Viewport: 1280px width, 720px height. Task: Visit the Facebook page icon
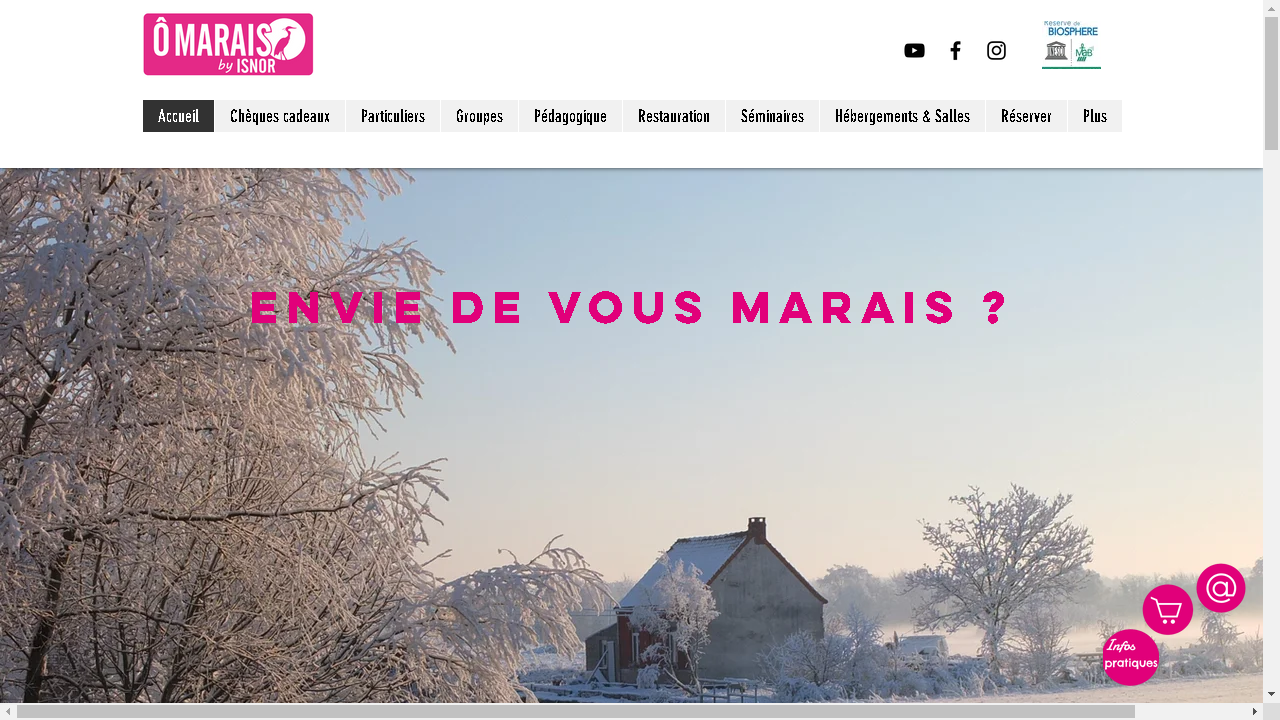pos(955,51)
